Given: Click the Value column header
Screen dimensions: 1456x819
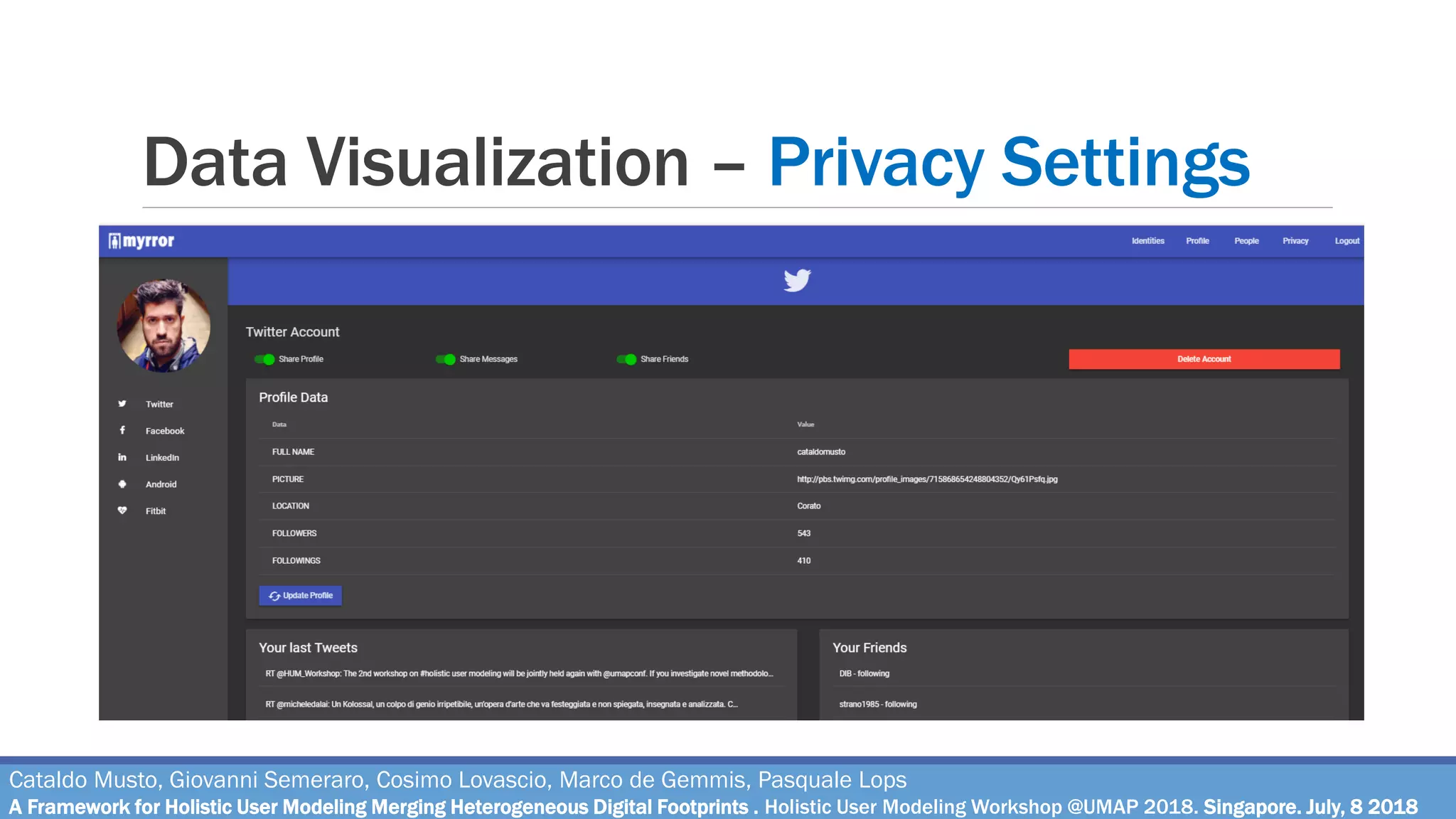Looking at the screenshot, I should [x=805, y=424].
